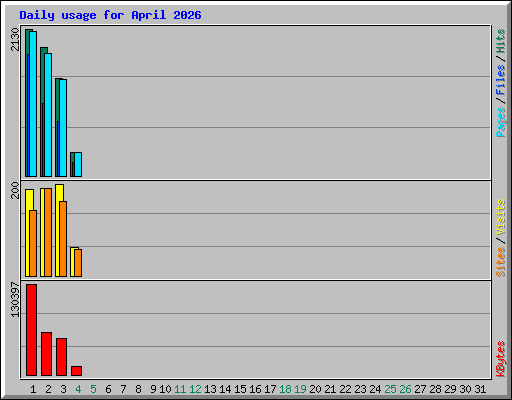Screen dimensions: 512x400
Task: Click the orange sites bar for day 3
Action: (x=63, y=239)
